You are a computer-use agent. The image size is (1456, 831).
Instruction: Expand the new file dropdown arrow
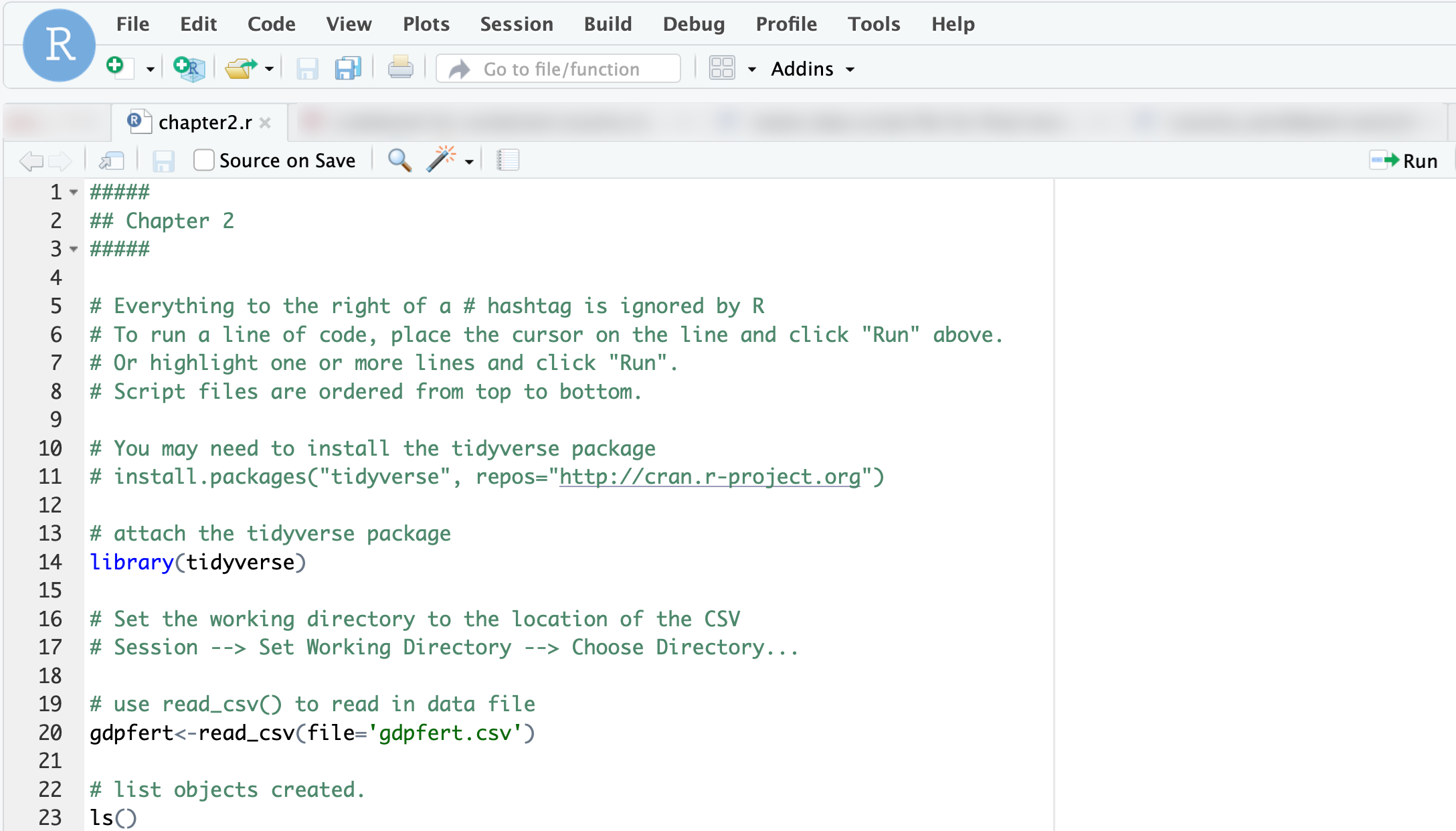click(150, 69)
